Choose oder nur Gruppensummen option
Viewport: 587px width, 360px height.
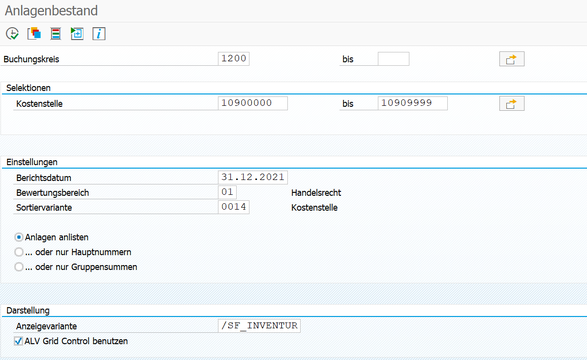(19, 267)
